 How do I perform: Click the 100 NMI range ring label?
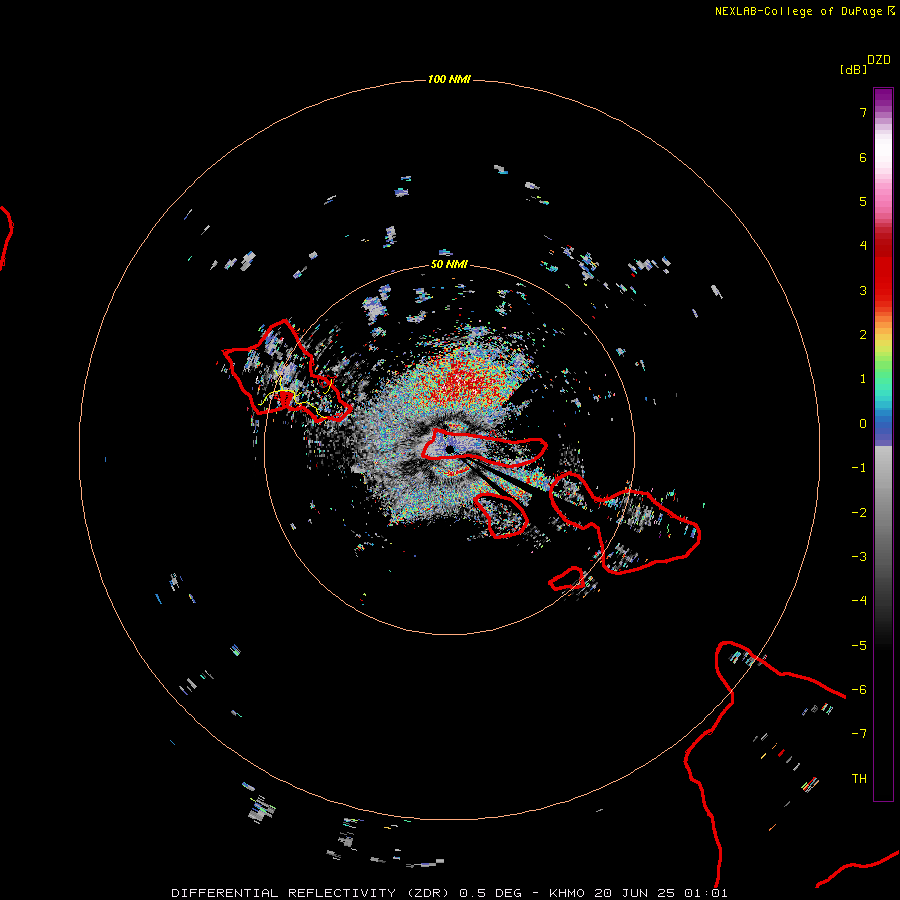(x=449, y=79)
